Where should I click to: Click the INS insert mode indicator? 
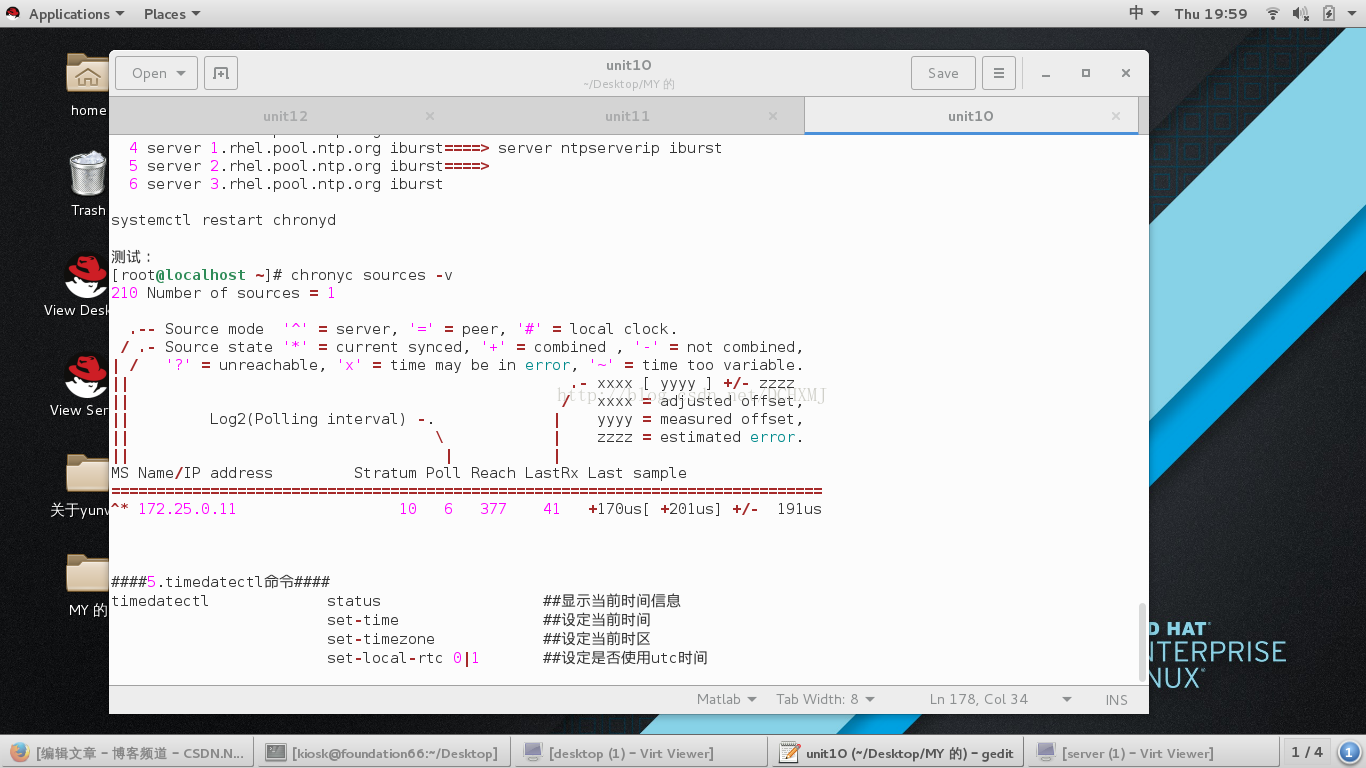1116,700
